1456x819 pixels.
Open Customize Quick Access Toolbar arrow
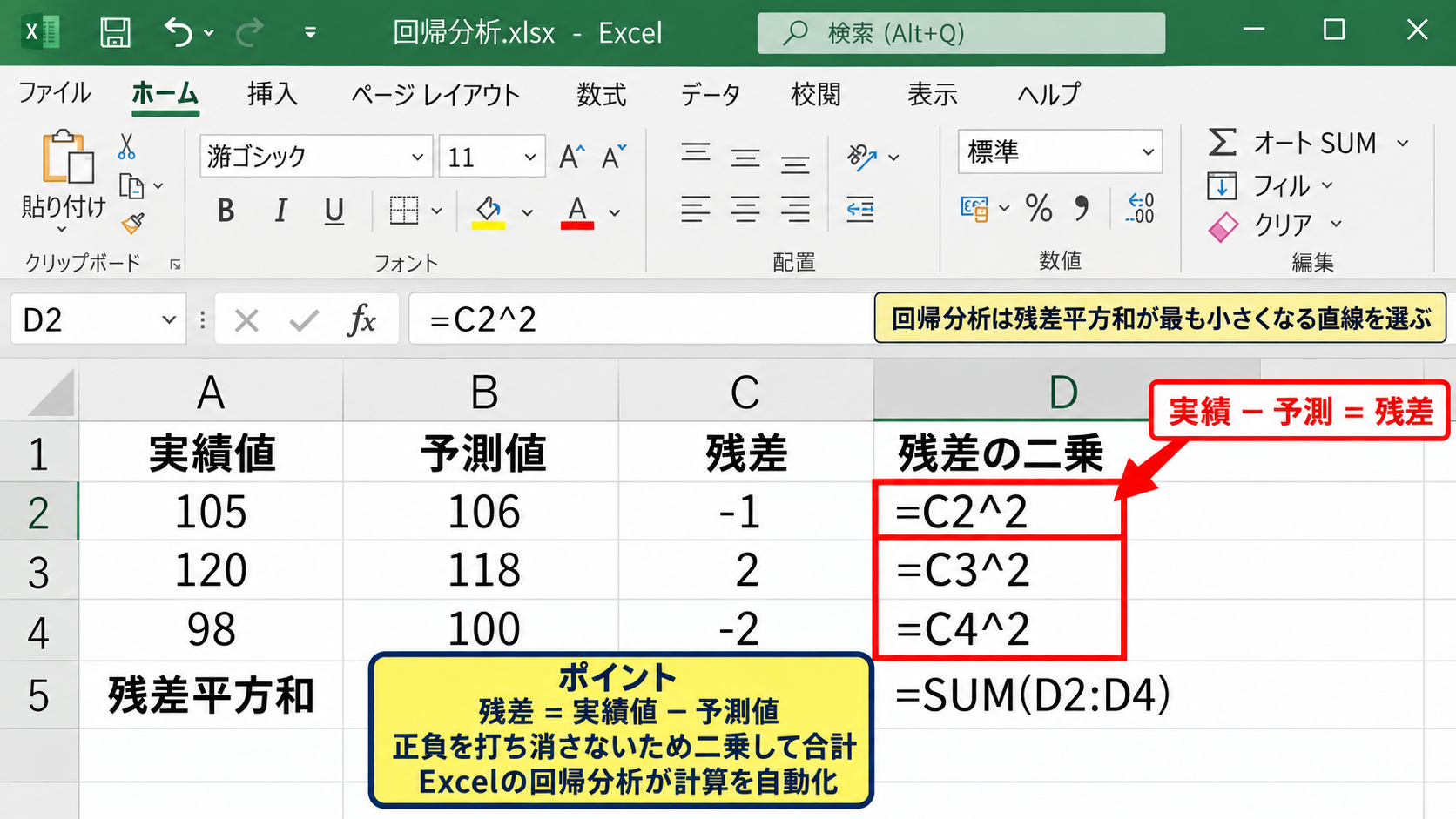click(310, 33)
